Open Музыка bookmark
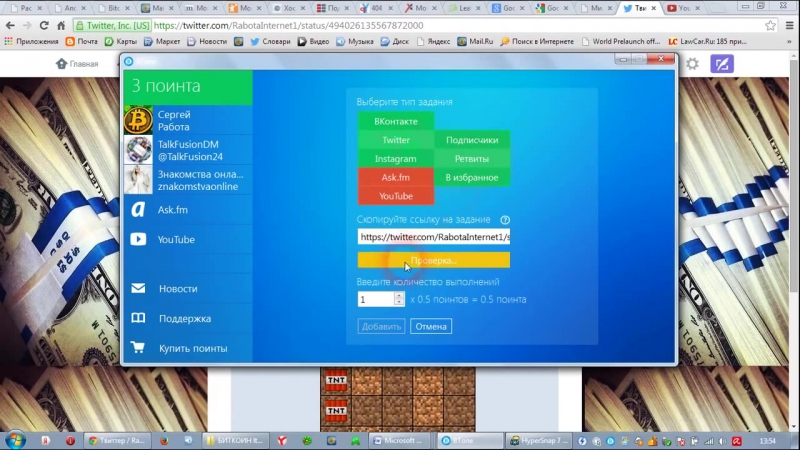 pos(355,41)
